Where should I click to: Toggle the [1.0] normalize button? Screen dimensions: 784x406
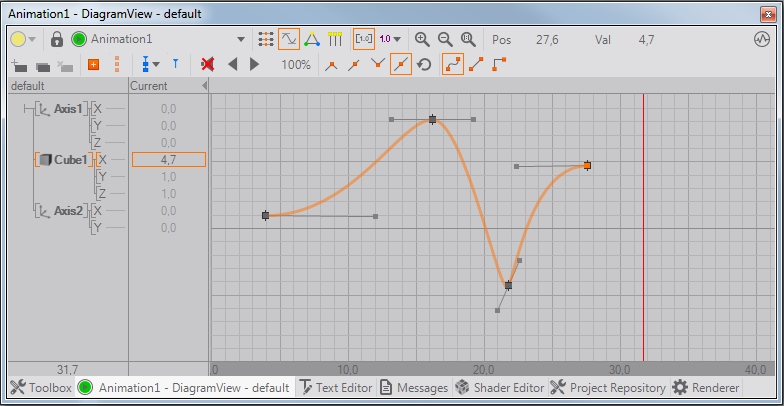[x=364, y=39]
